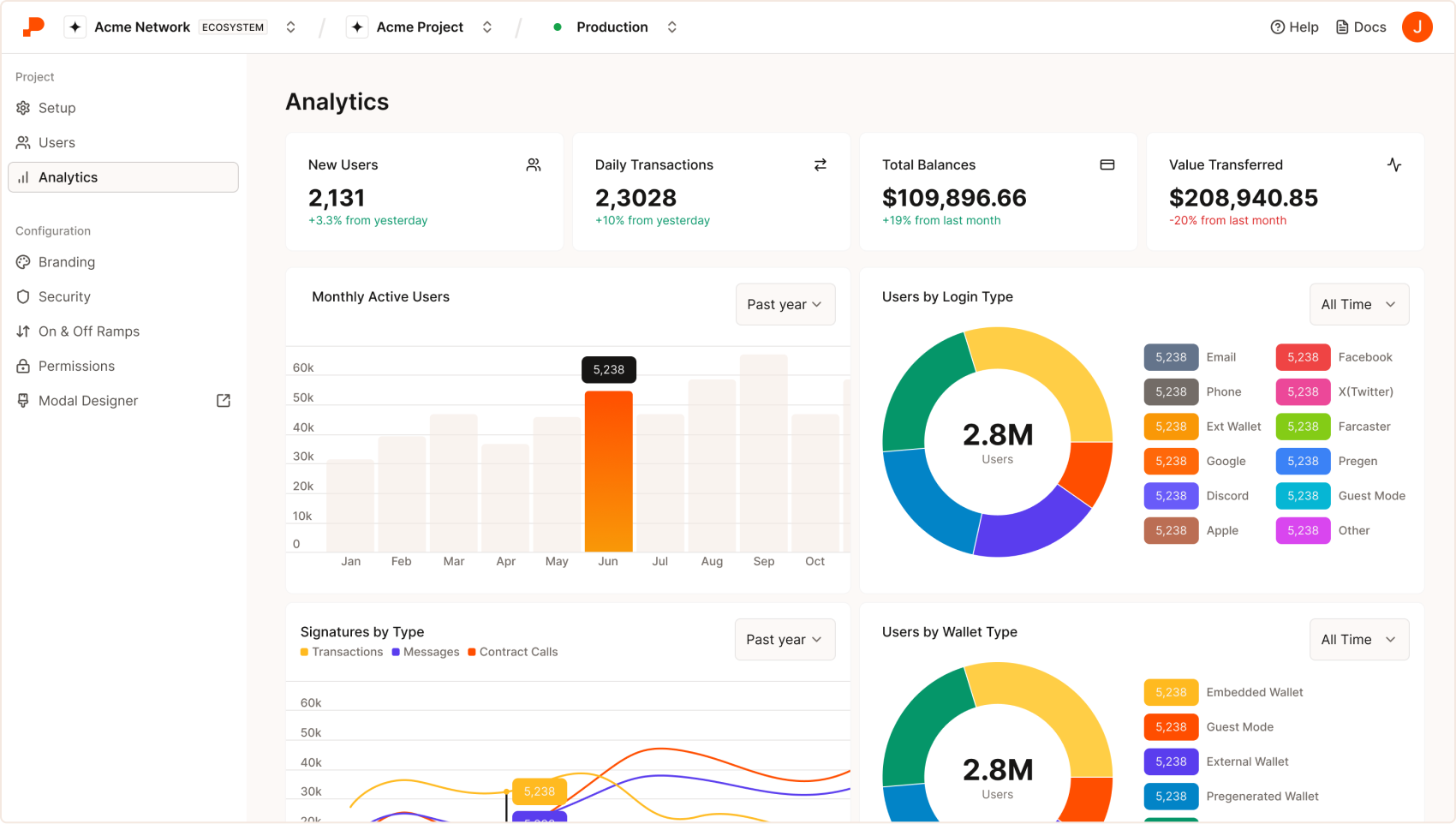Click the Pregenerated Wallet legend label
1456x824 pixels.
coord(1262,796)
